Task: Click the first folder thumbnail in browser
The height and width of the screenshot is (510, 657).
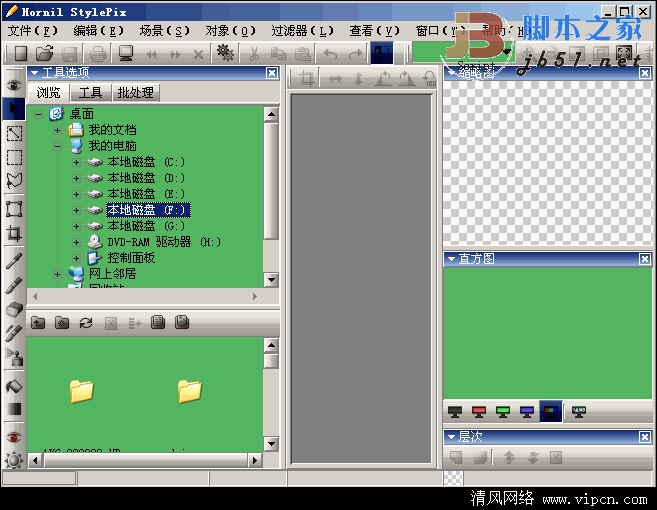Action: coord(81,391)
